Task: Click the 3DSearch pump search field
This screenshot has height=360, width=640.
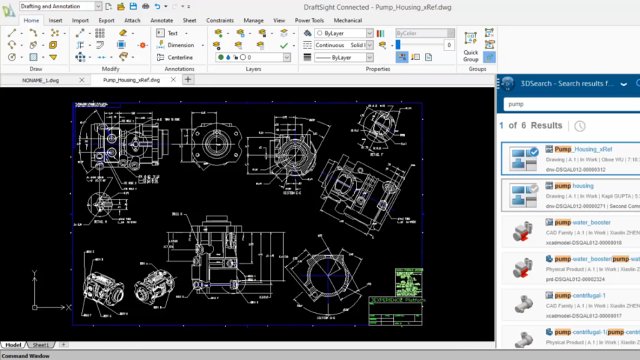Action: [571, 104]
